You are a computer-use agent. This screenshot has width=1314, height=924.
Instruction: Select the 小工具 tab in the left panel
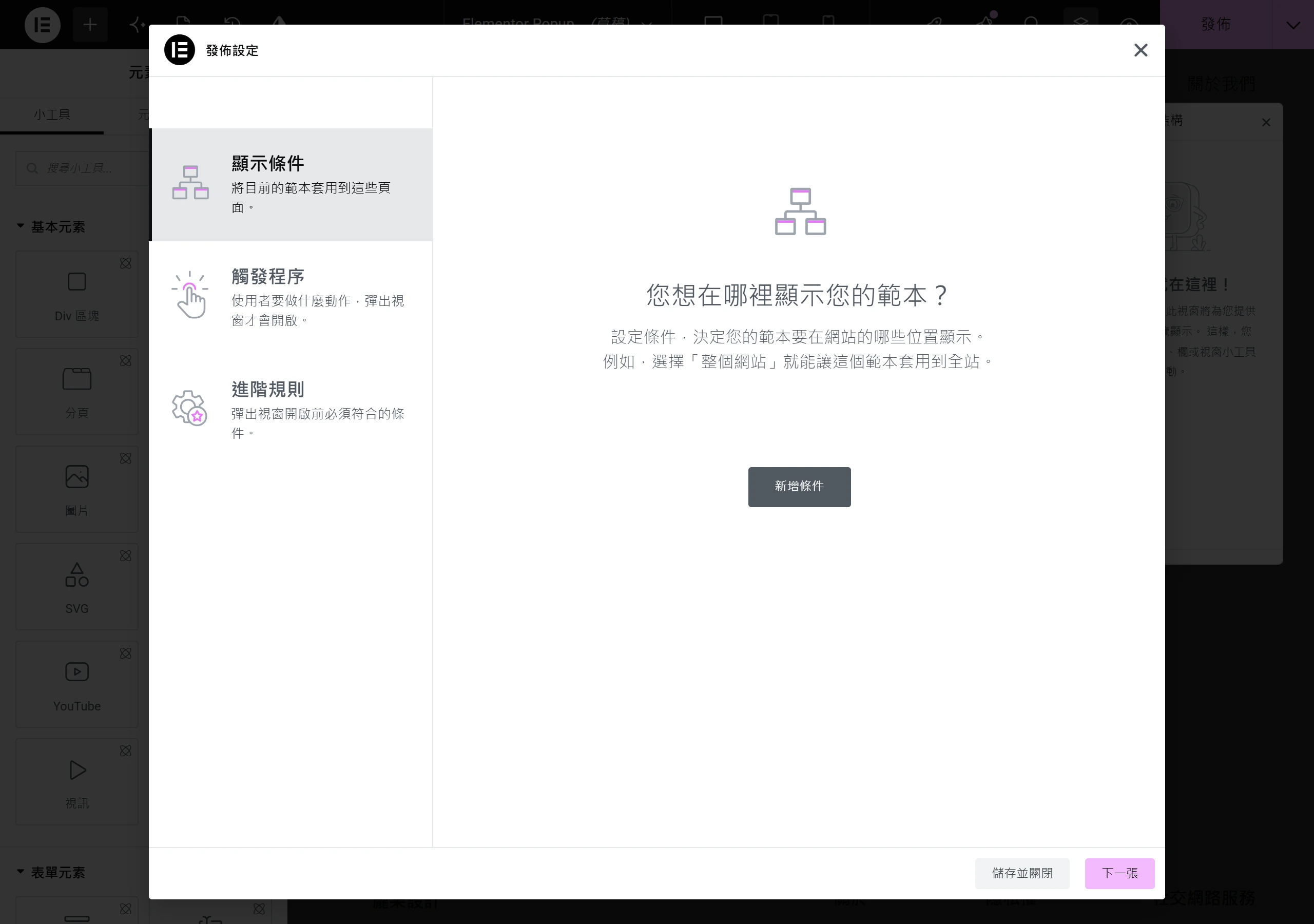(x=51, y=114)
